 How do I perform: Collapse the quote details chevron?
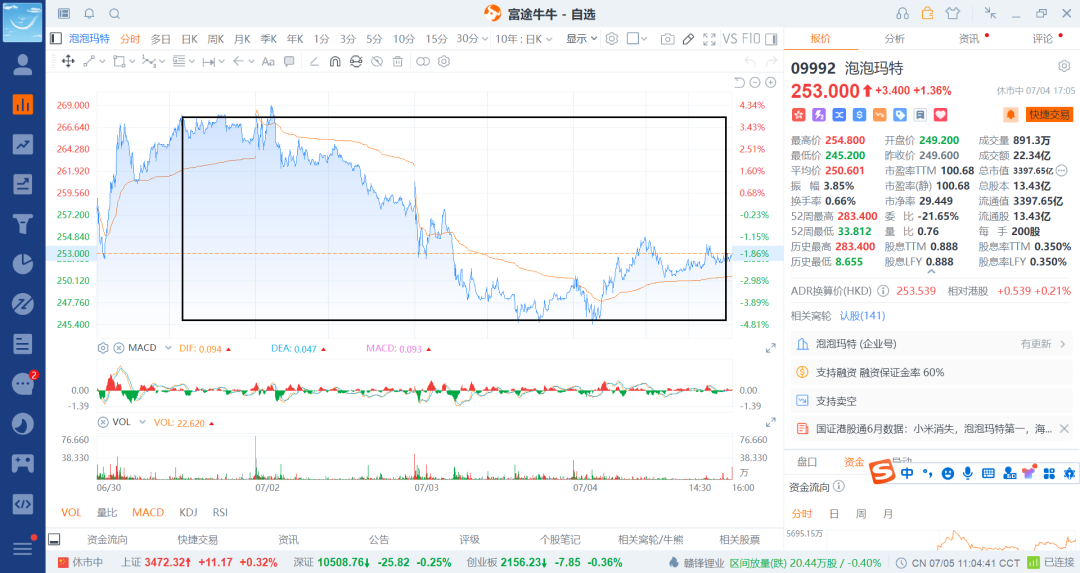pyautogui.click(x=931, y=272)
